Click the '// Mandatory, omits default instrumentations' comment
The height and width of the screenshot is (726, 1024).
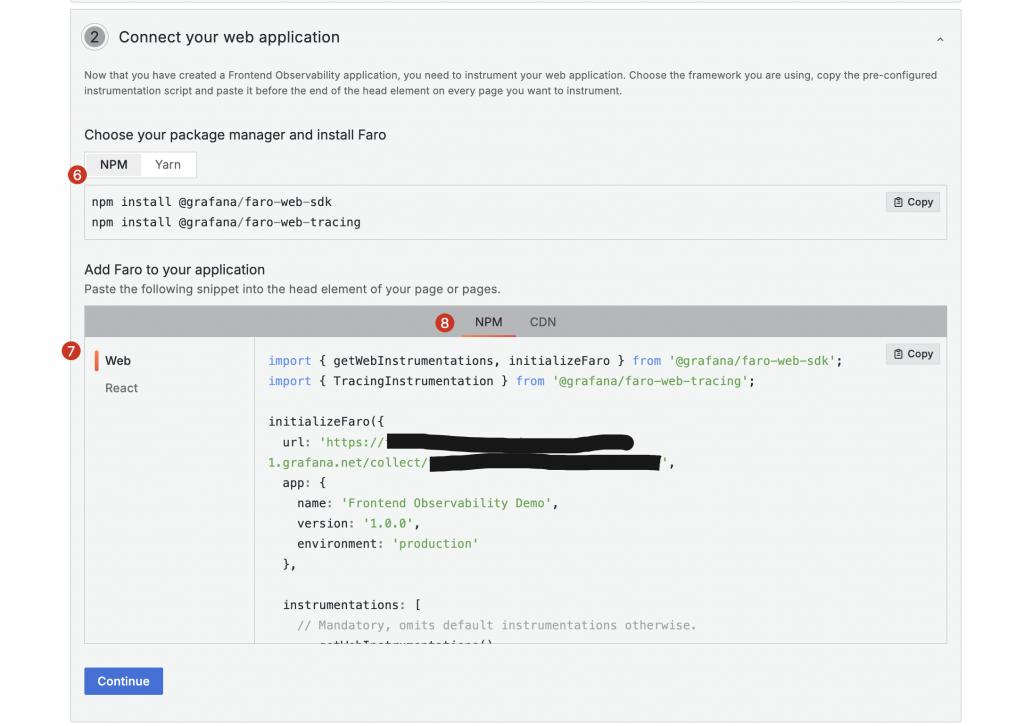click(497, 625)
